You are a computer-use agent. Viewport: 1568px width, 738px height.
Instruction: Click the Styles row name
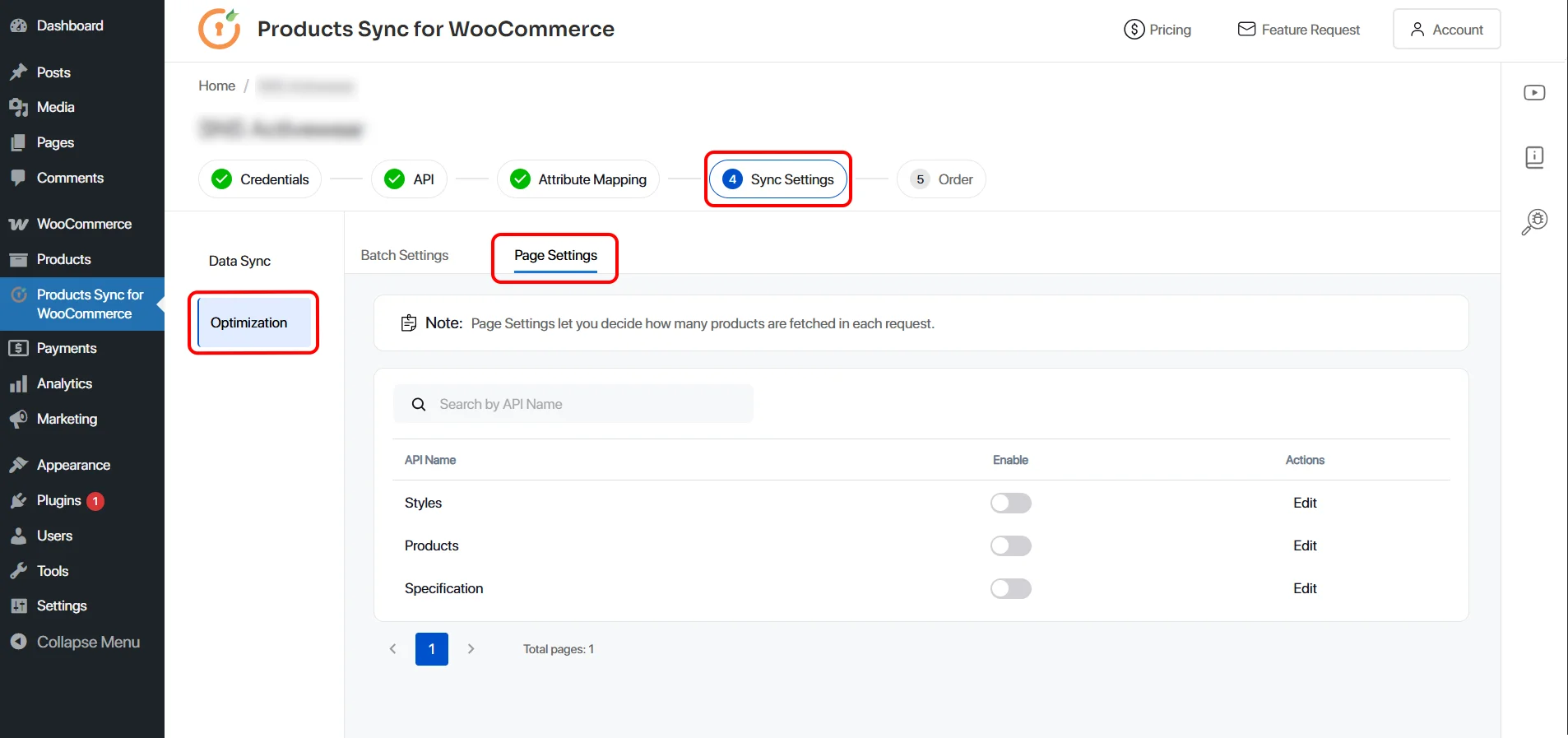click(x=423, y=503)
